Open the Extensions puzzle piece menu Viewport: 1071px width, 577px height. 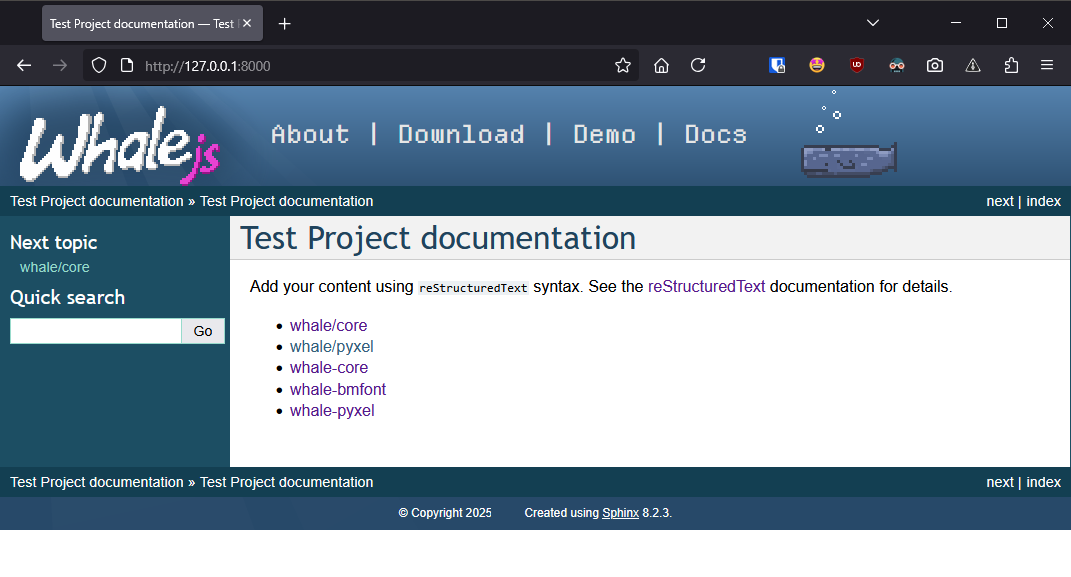pos(1012,66)
